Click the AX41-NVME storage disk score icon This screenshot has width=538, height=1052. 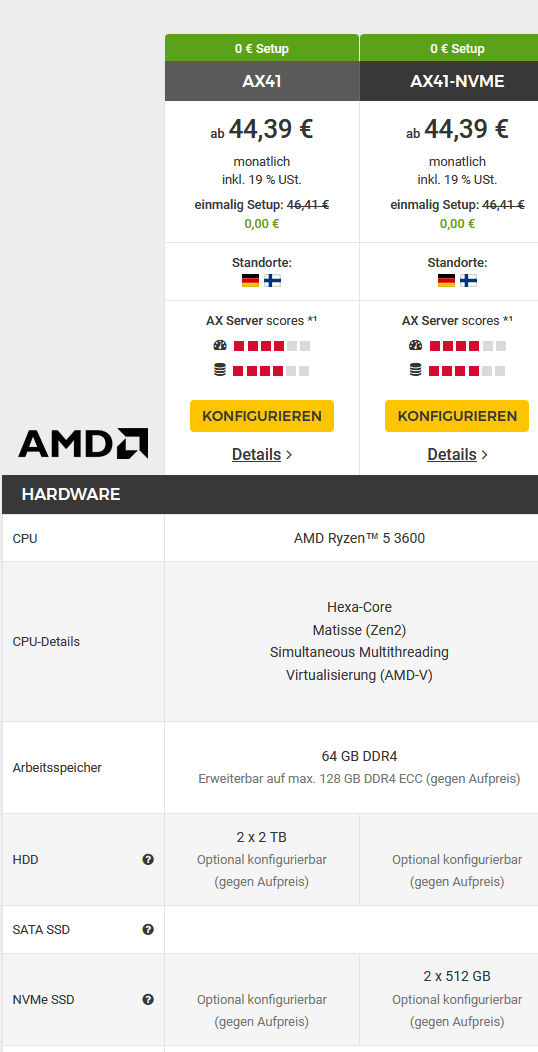click(x=415, y=370)
